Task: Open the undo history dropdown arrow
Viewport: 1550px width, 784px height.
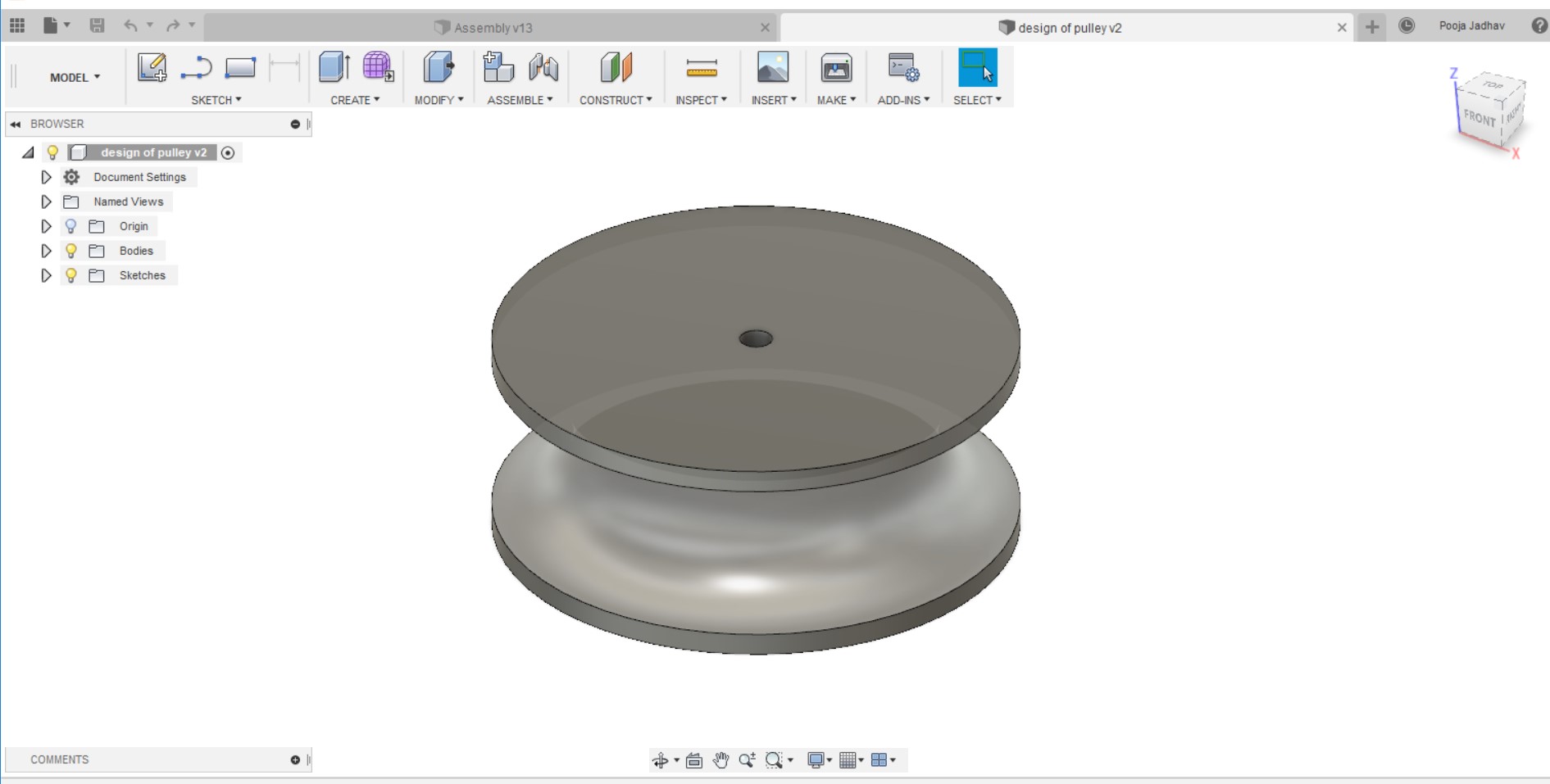Action: point(149,25)
